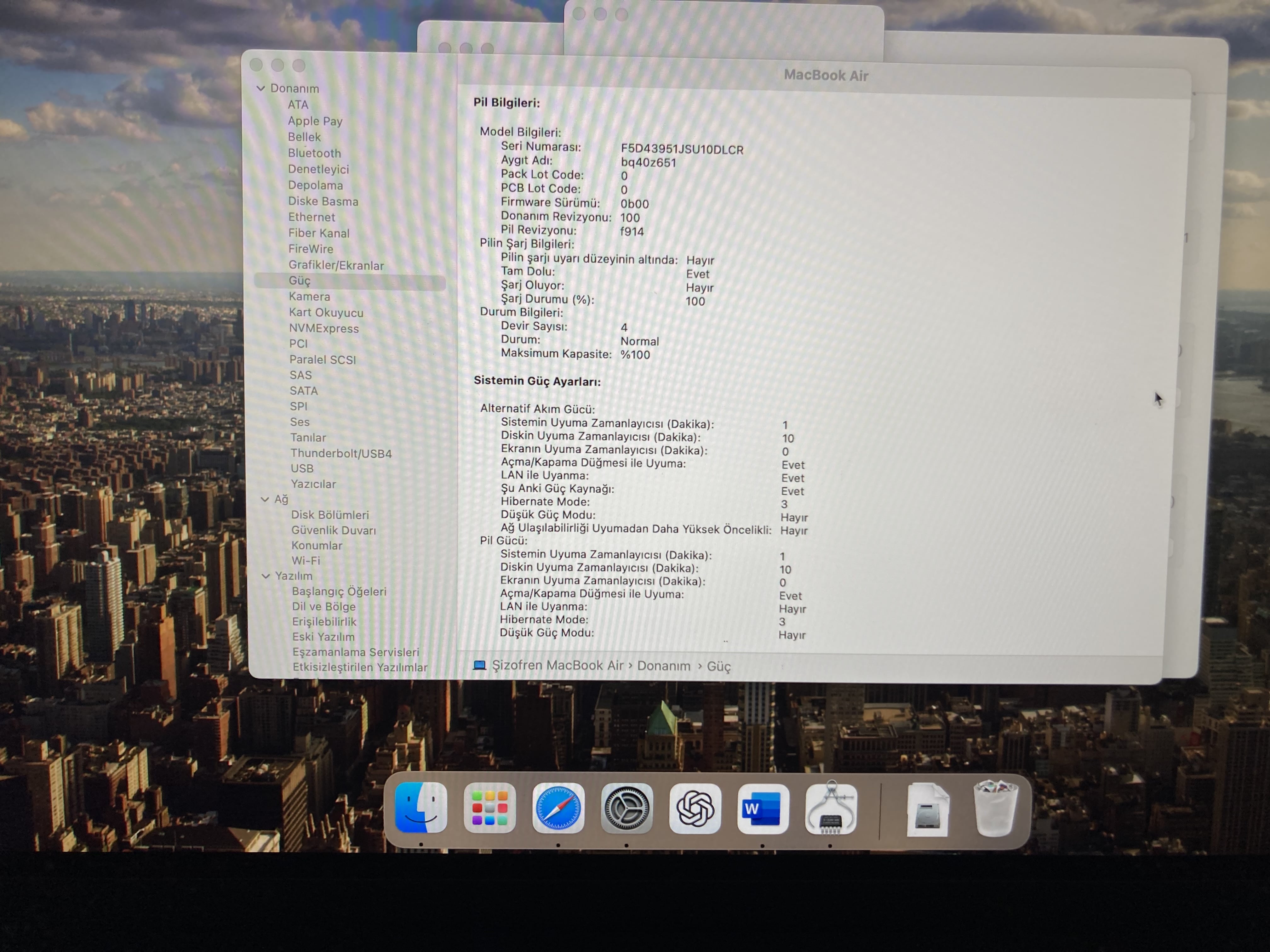Viewport: 1270px width, 952px height.
Task: Open Microsoft Word from the Dock
Action: [763, 808]
